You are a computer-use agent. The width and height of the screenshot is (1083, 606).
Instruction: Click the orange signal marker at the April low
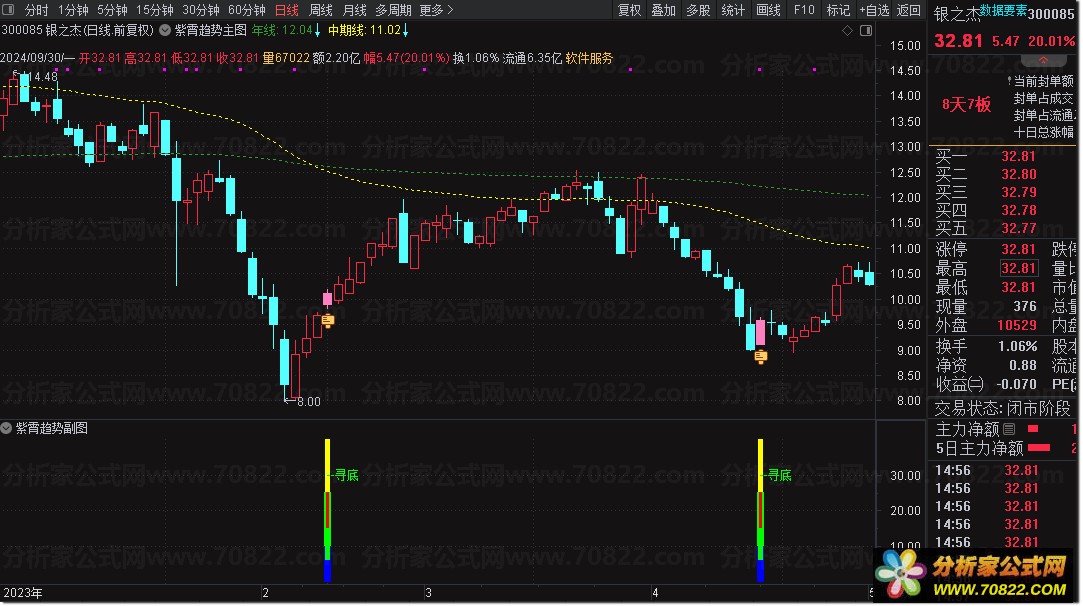click(760, 357)
